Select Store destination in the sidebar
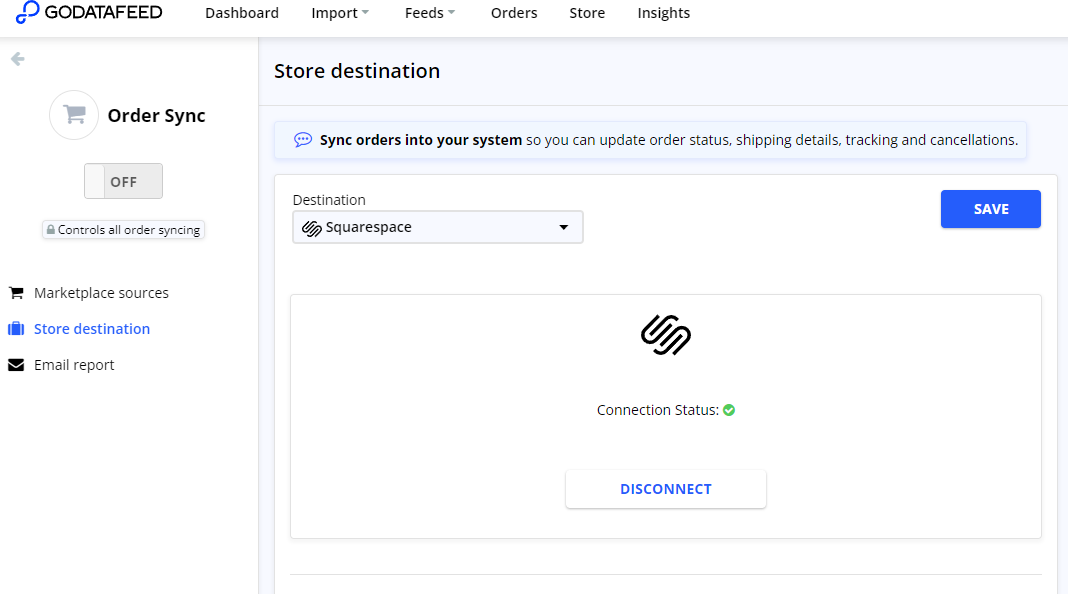Image resolution: width=1068 pixels, height=594 pixels. (92, 329)
